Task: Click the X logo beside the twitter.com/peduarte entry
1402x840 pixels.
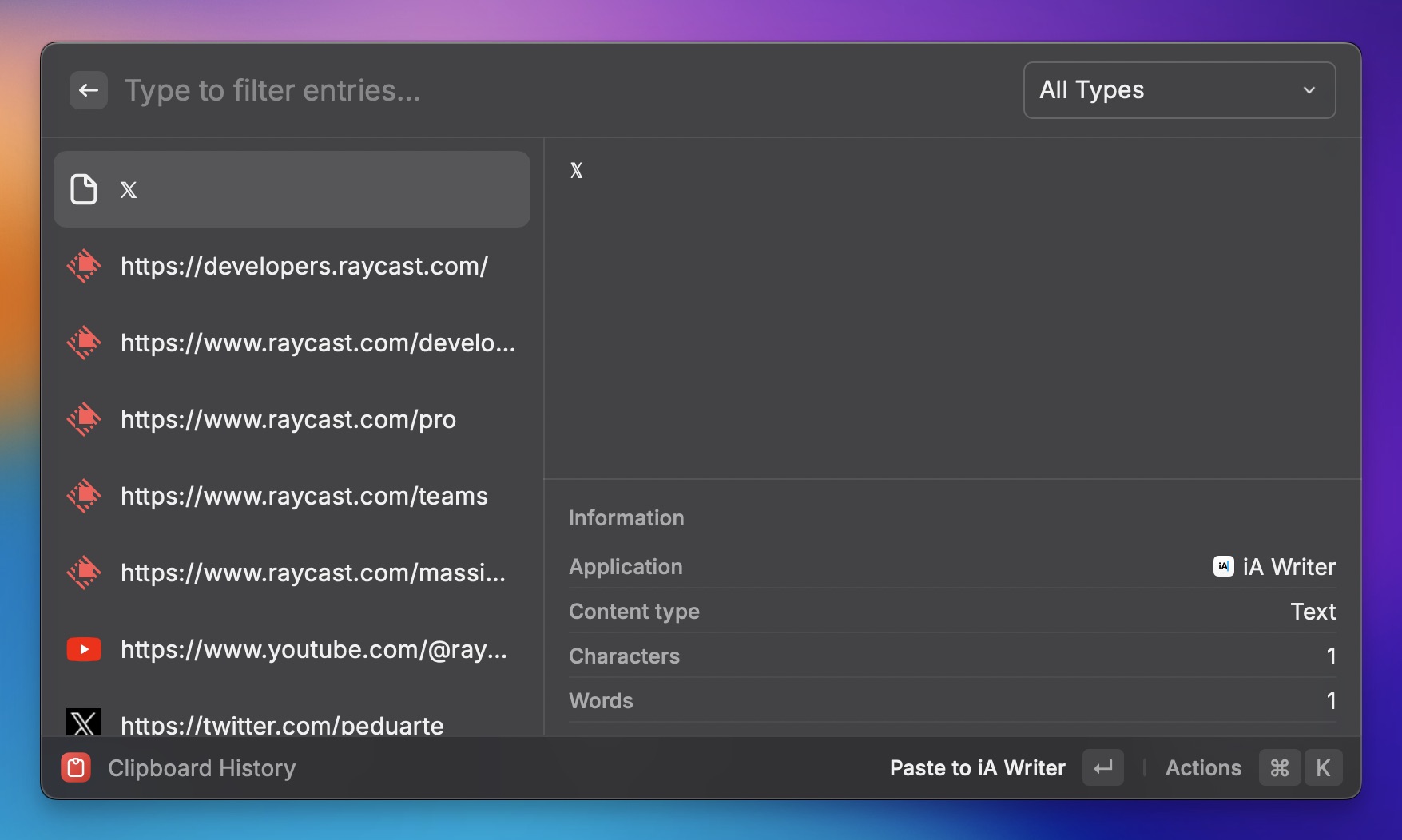Action: click(x=84, y=723)
